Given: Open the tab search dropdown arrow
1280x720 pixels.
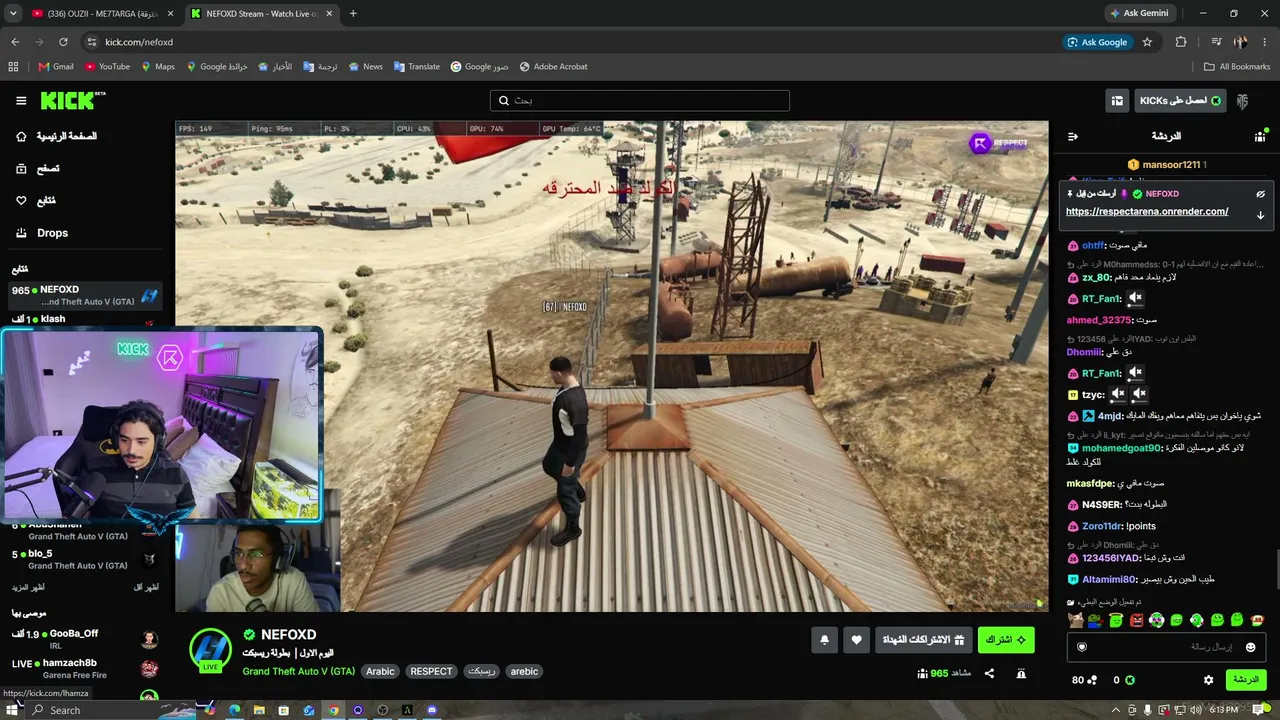Looking at the screenshot, I should click(x=13, y=14).
